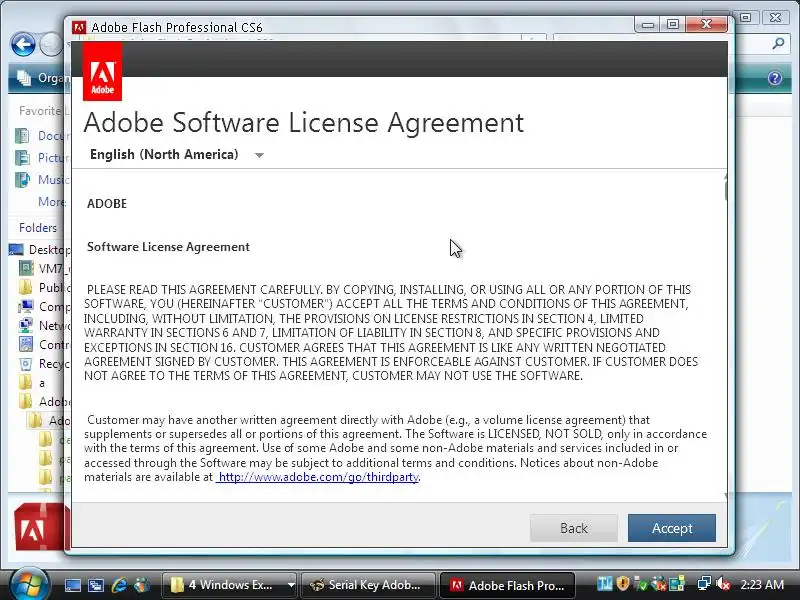
Task: Open Pictures in Explorer Favorite Links
Action: pyautogui.click(x=43, y=158)
